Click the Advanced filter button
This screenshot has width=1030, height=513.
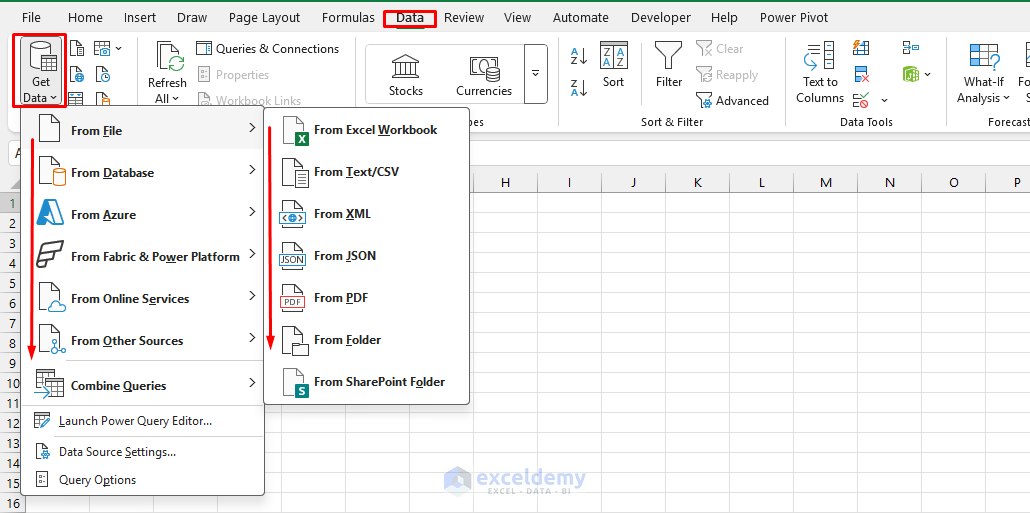[732, 100]
